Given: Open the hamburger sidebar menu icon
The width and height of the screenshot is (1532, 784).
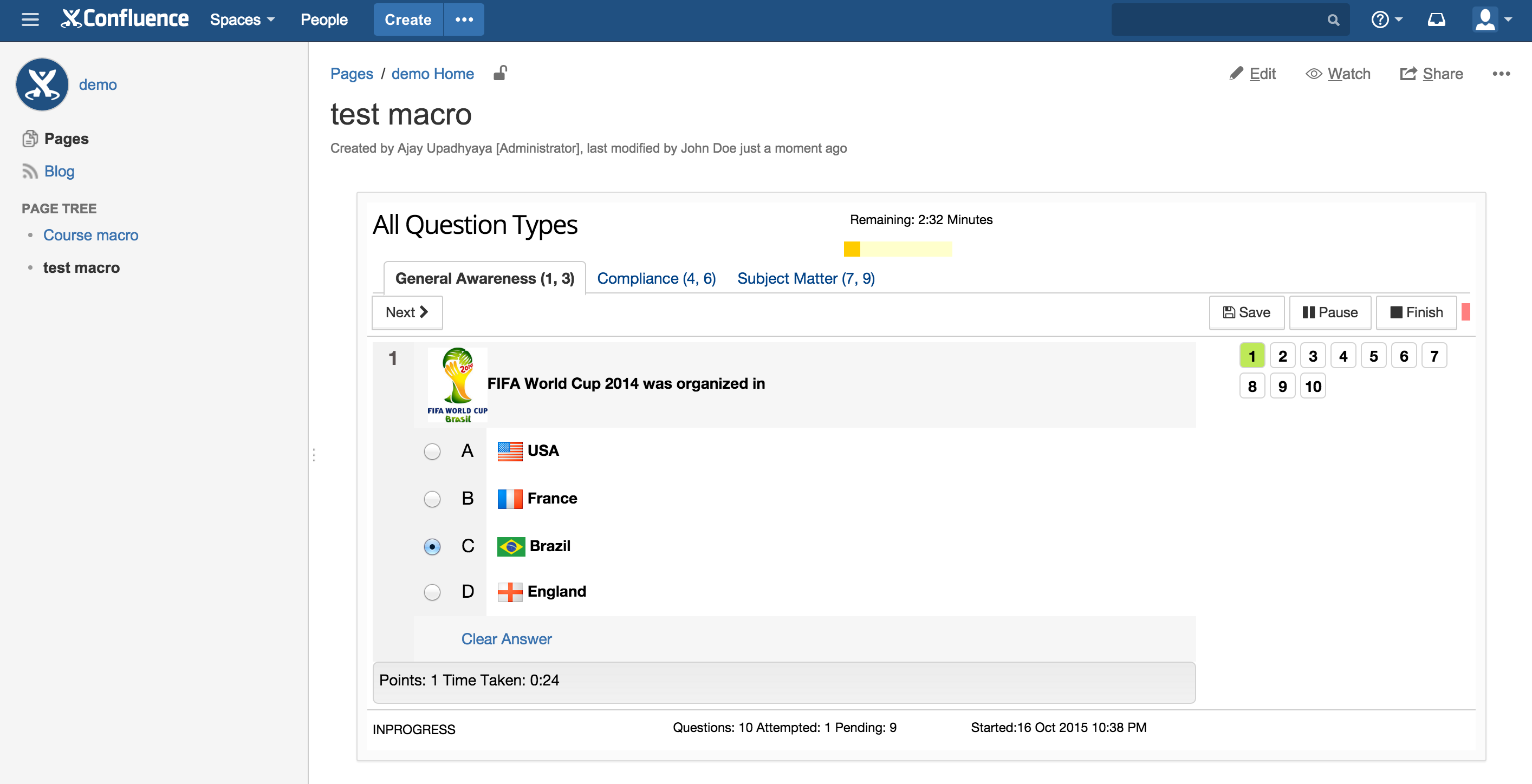Looking at the screenshot, I should pos(30,19).
